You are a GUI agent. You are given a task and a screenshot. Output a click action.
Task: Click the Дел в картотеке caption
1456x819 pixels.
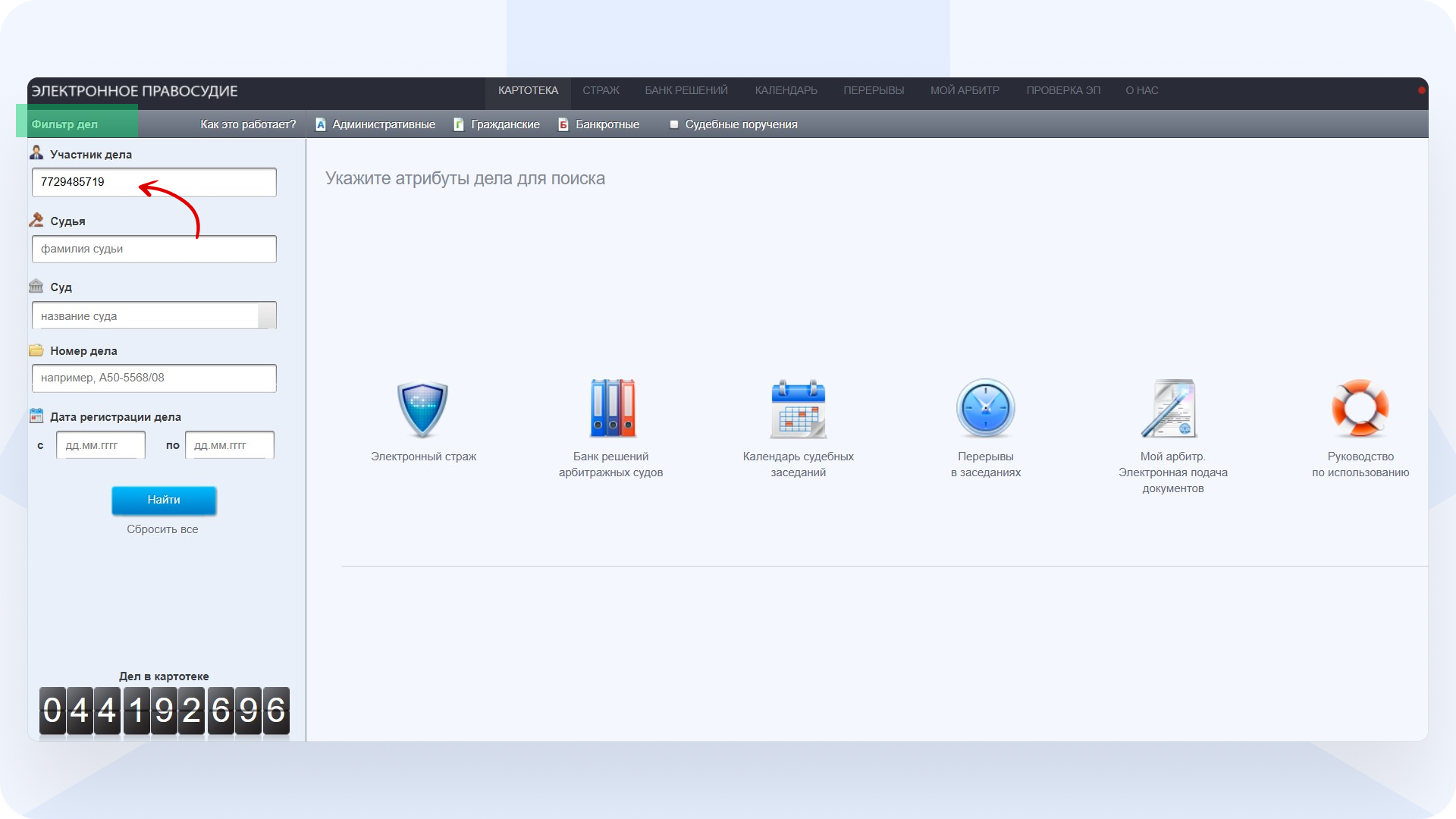point(164,676)
